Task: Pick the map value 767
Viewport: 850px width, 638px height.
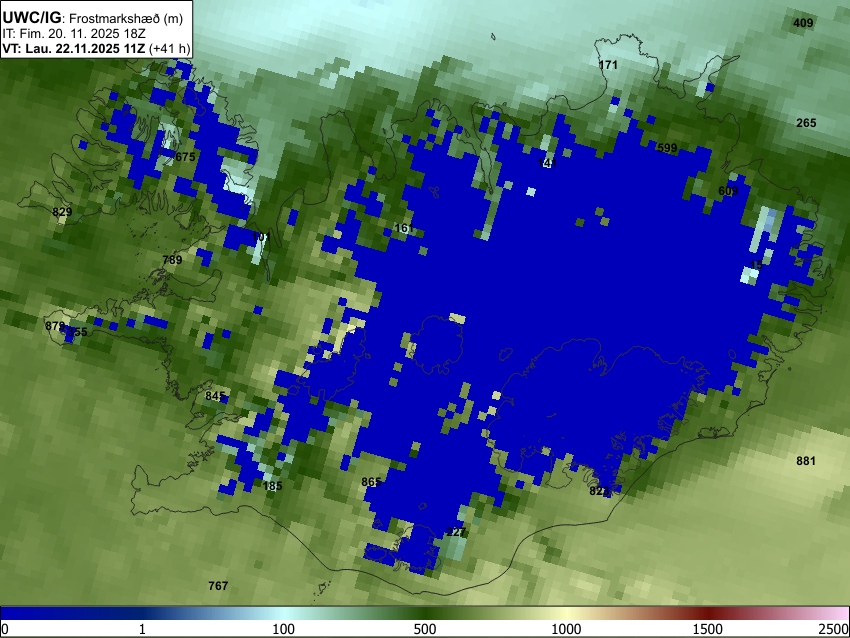Action: (218, 586)
